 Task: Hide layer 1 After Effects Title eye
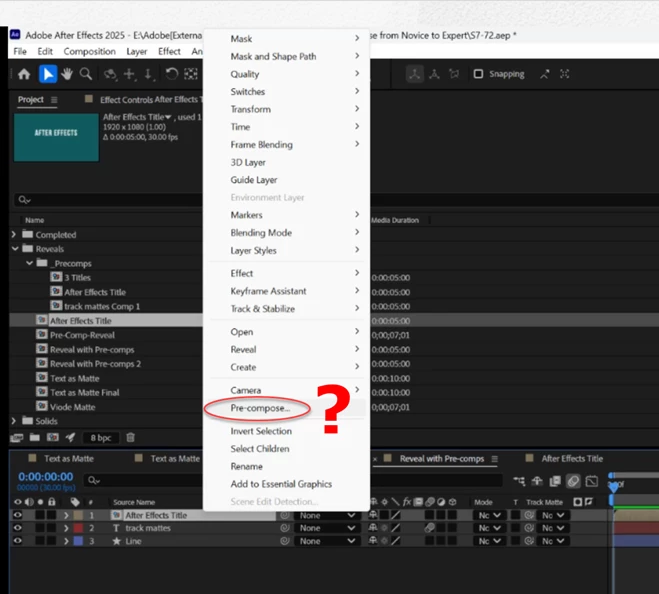[17, 515]
